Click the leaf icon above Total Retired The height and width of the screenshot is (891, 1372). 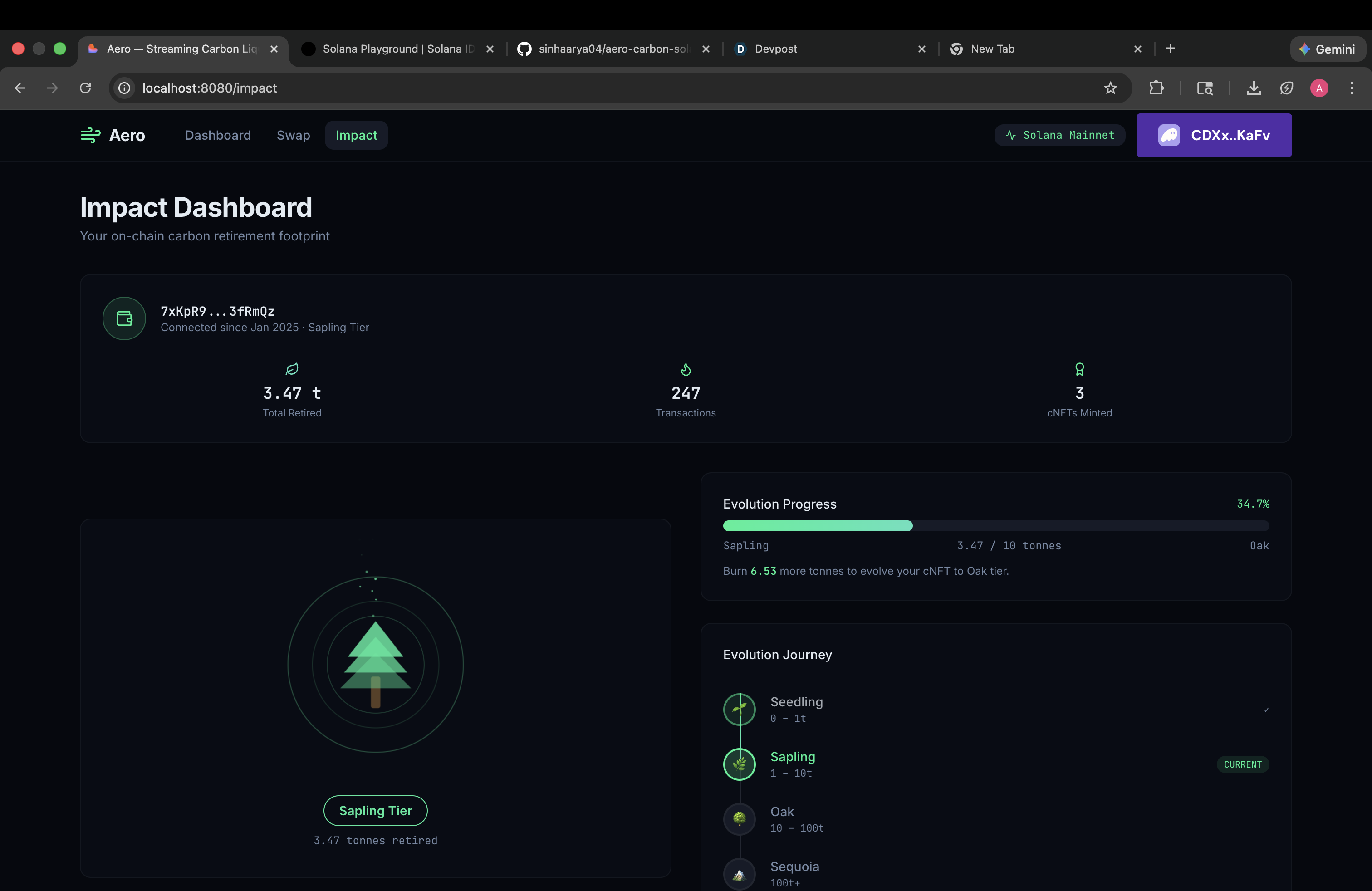[292, 369]
